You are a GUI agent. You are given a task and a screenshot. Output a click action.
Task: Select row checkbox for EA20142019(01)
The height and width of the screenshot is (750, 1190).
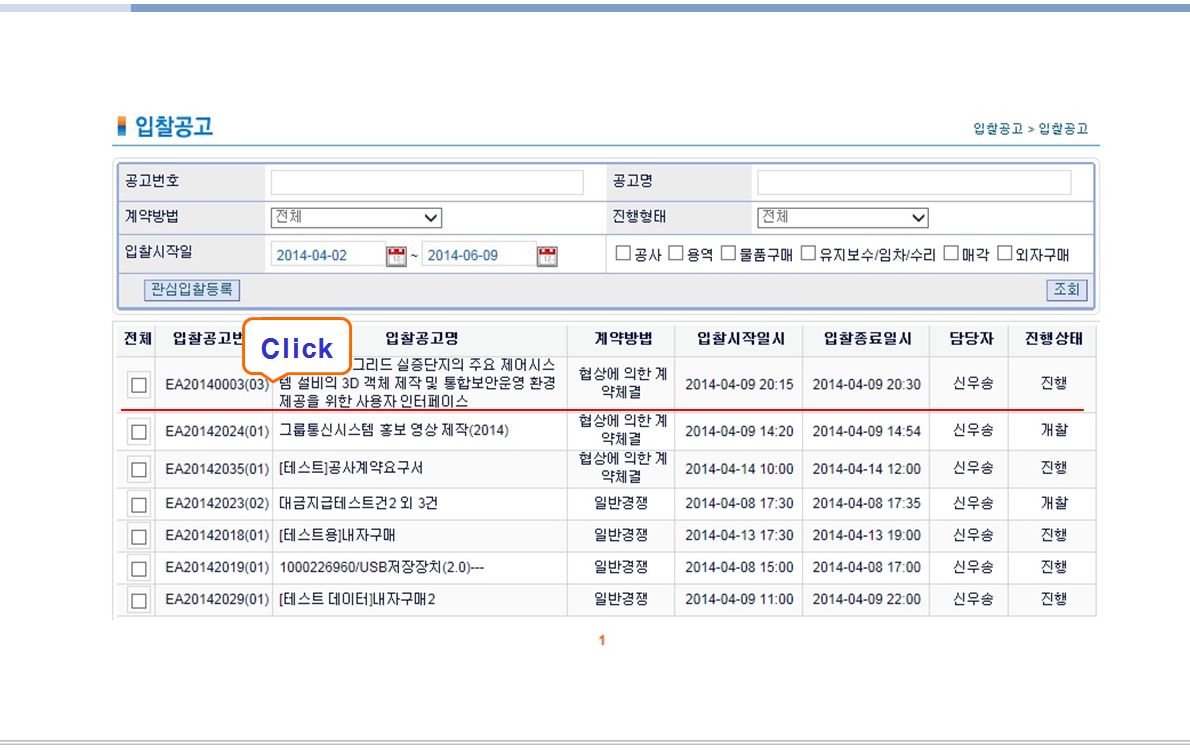(139, 569)
